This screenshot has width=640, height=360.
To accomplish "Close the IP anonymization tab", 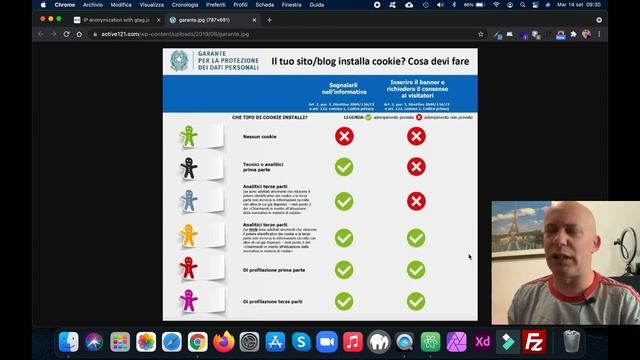I will point(159,20).
